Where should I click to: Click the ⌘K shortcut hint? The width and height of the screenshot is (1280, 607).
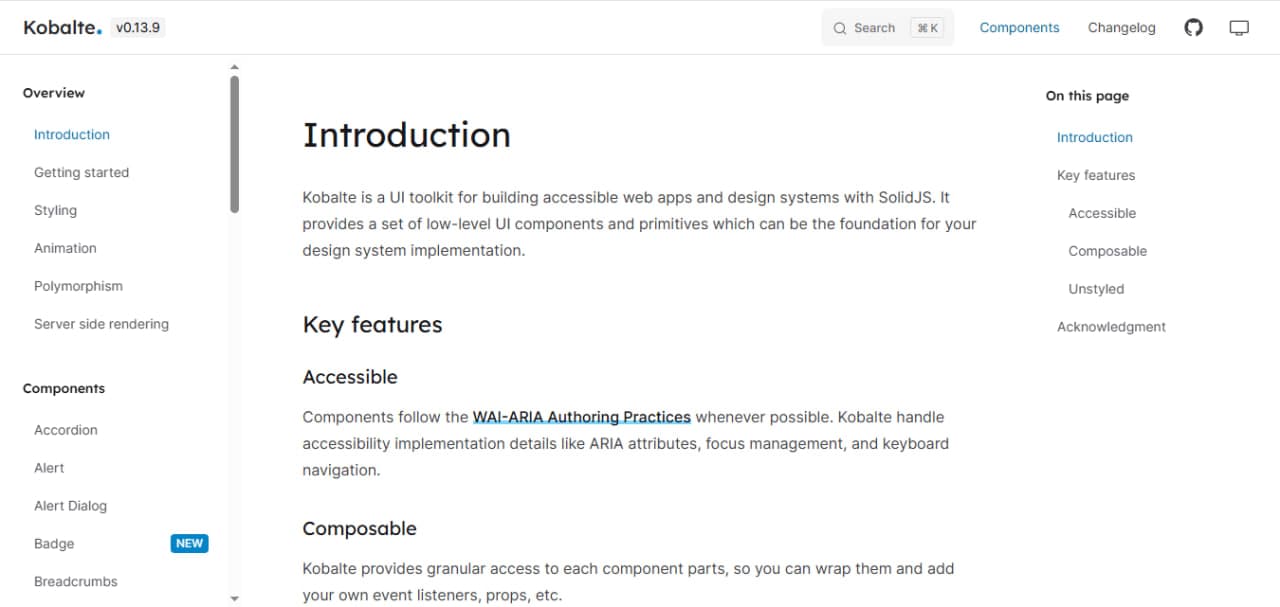click(x=927, y=28)
